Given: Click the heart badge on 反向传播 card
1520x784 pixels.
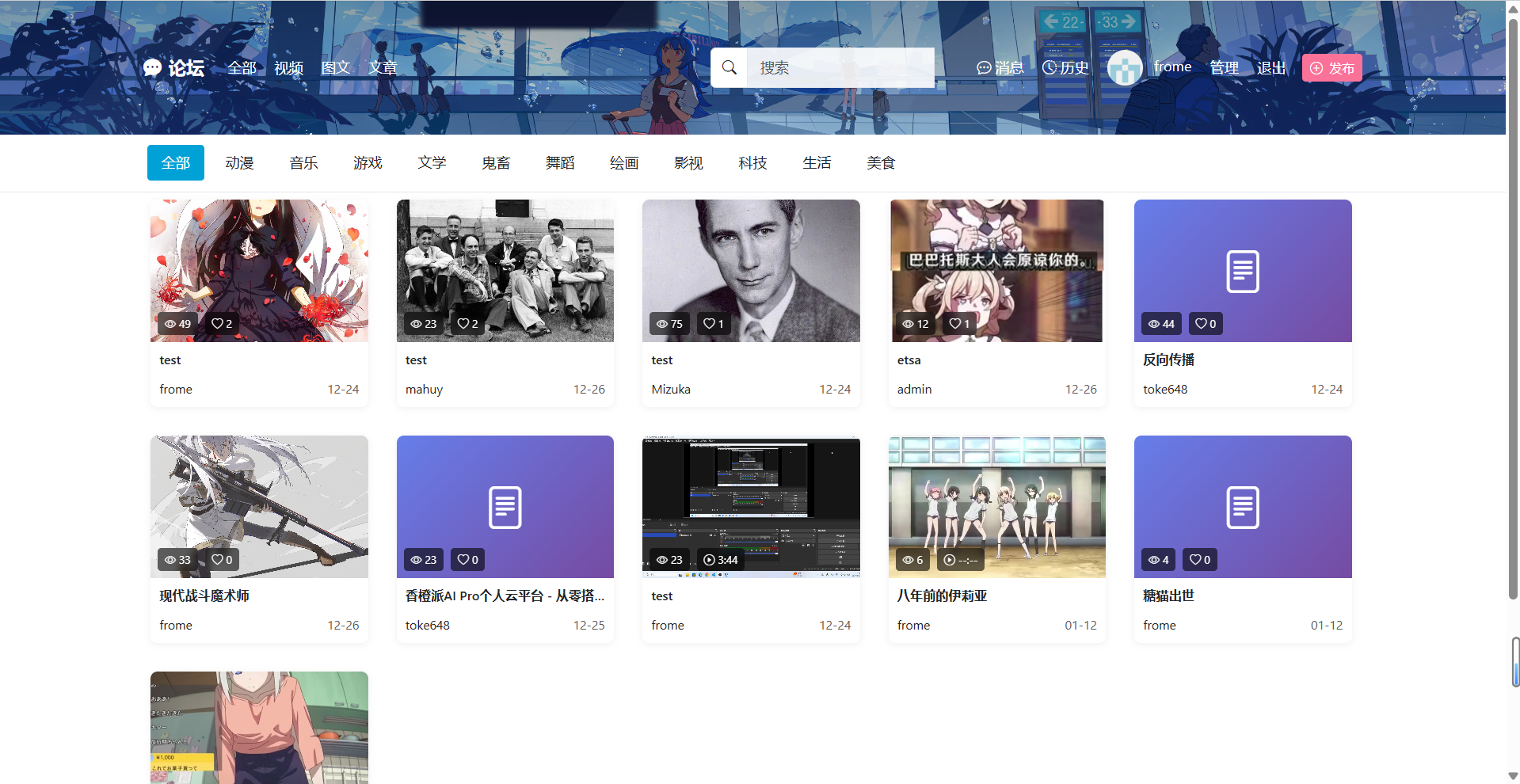Looking at the screenshot, I should pos(1206,324).
